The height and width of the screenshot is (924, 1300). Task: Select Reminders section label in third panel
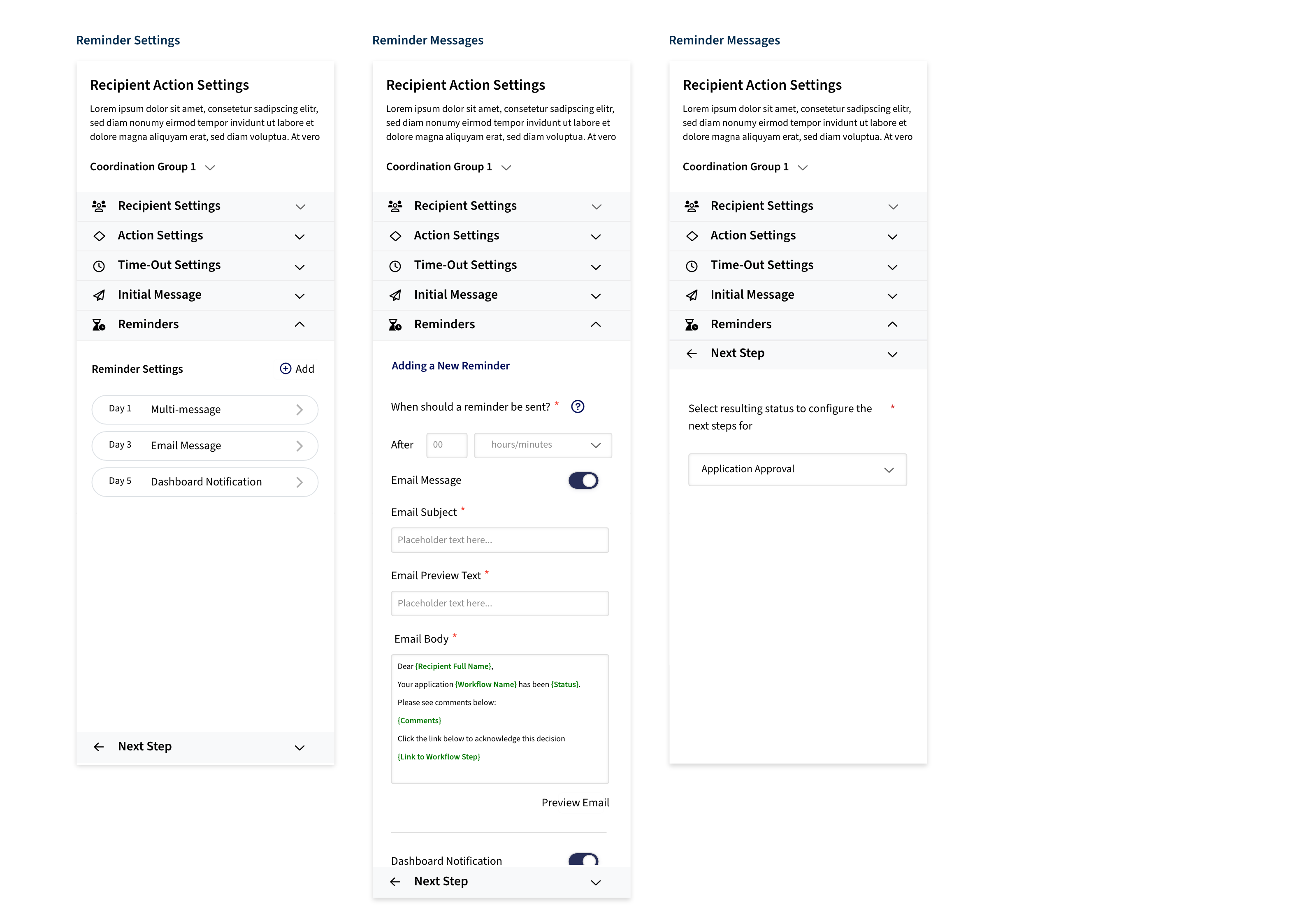click(x=741, y=324)
